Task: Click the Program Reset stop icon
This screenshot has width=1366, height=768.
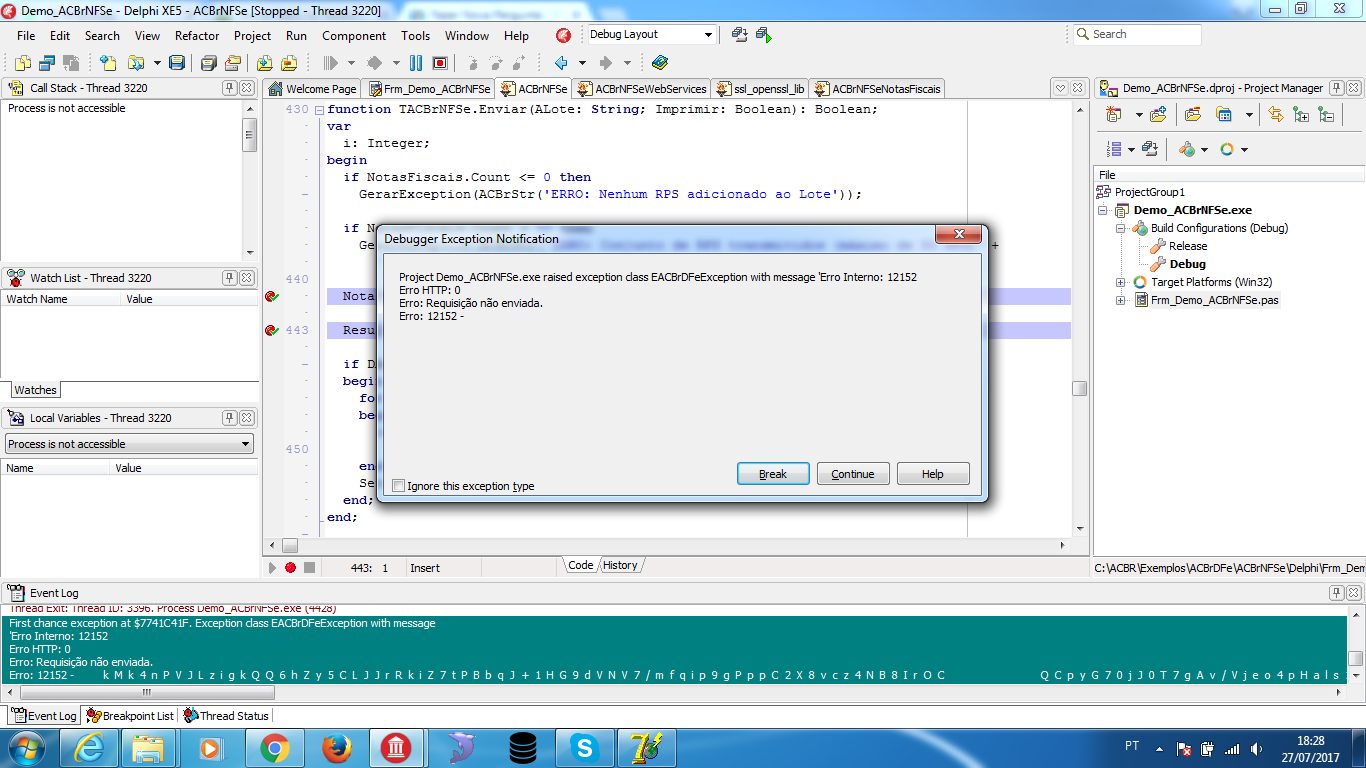Action: (440, 63)
